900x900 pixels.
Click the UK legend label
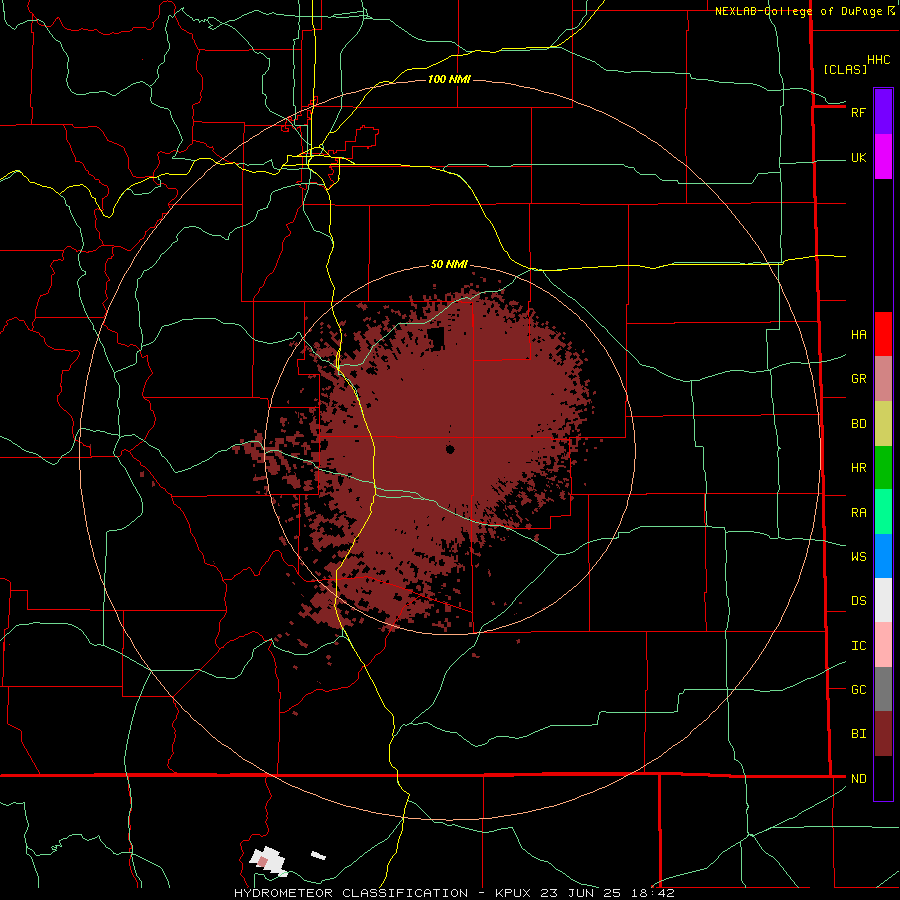(859, 157)
